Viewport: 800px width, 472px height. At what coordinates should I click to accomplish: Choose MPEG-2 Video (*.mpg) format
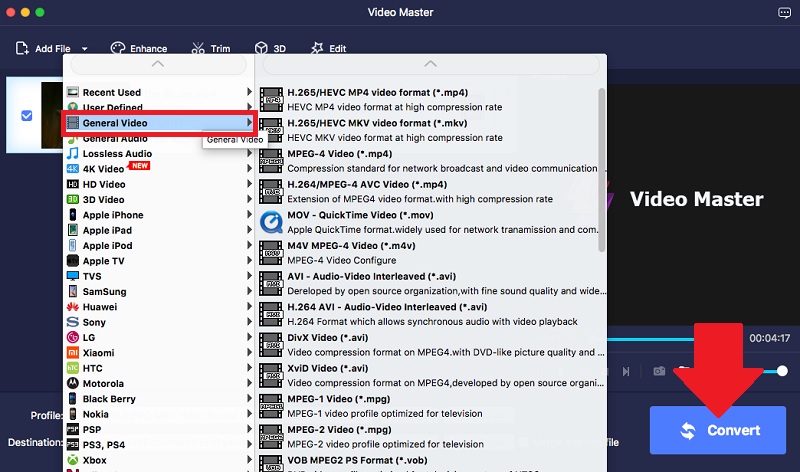click(x=432, y=436)
